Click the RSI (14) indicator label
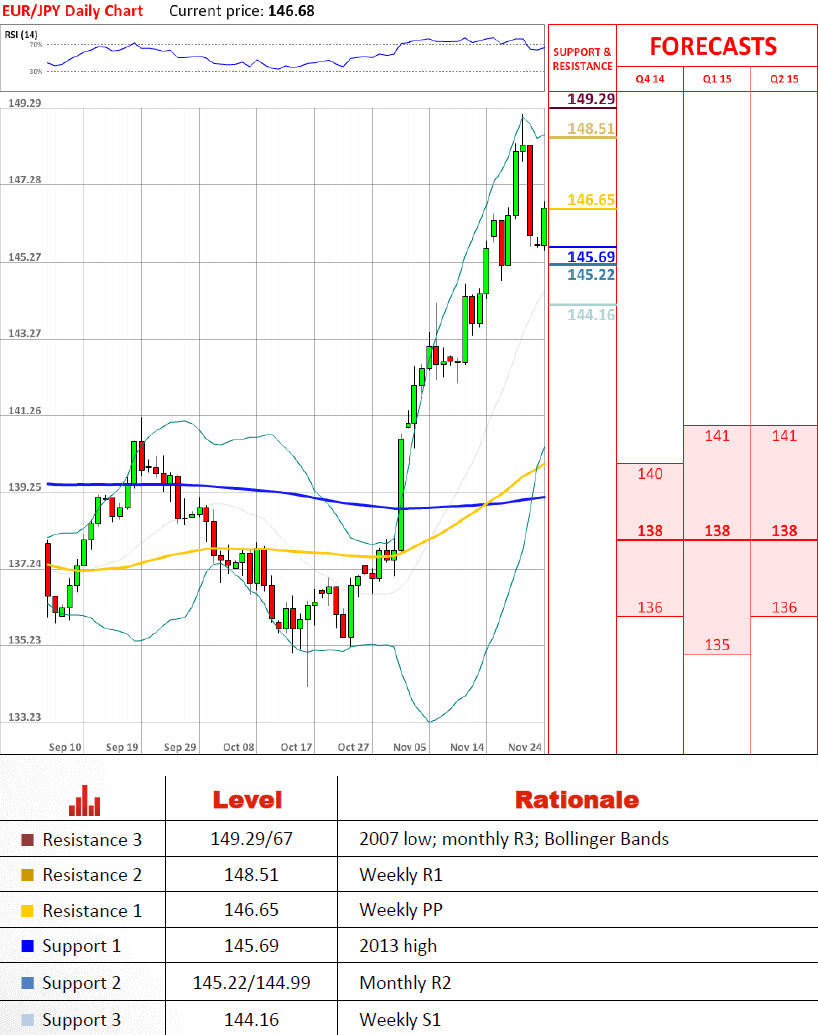 point(21,34)
